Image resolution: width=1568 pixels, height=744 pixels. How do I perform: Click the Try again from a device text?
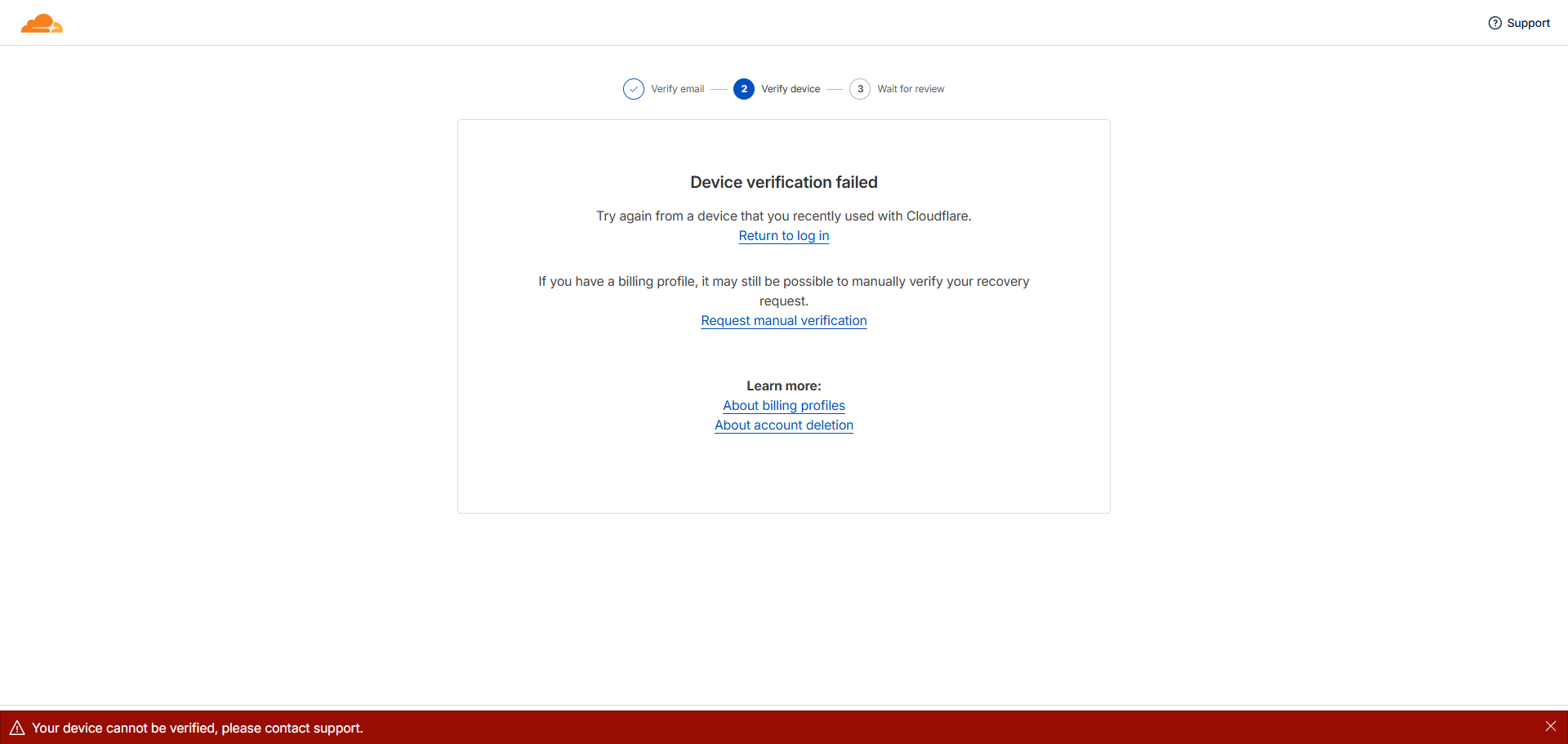pyautogui.click(x=783, y=216)
